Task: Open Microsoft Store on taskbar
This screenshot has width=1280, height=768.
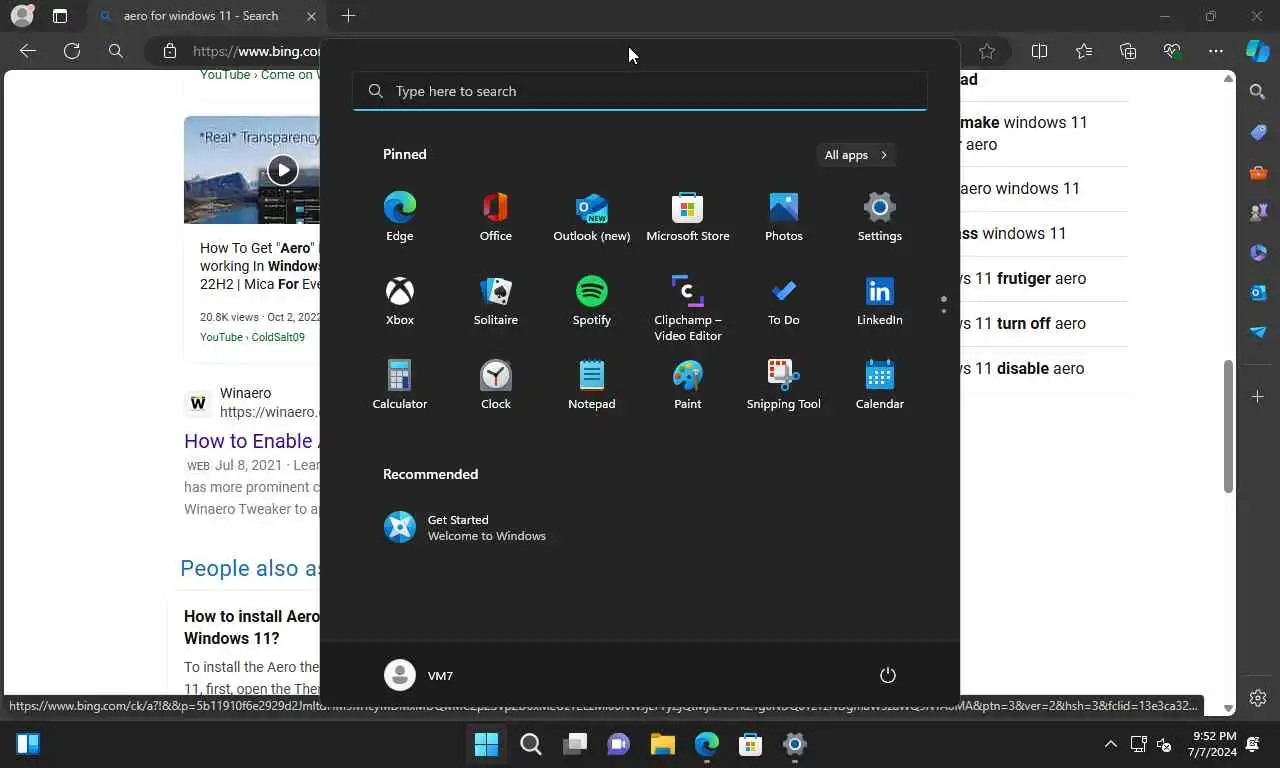Action: [x=751, y=744]
